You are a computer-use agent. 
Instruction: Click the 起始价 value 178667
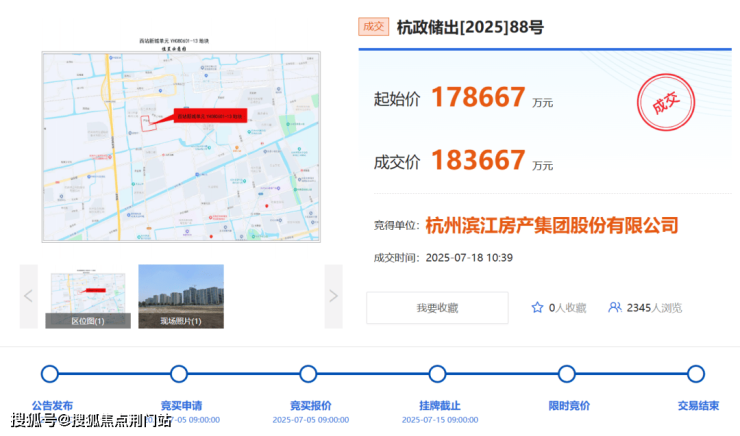pyautogui.click(x=478, y=98)
